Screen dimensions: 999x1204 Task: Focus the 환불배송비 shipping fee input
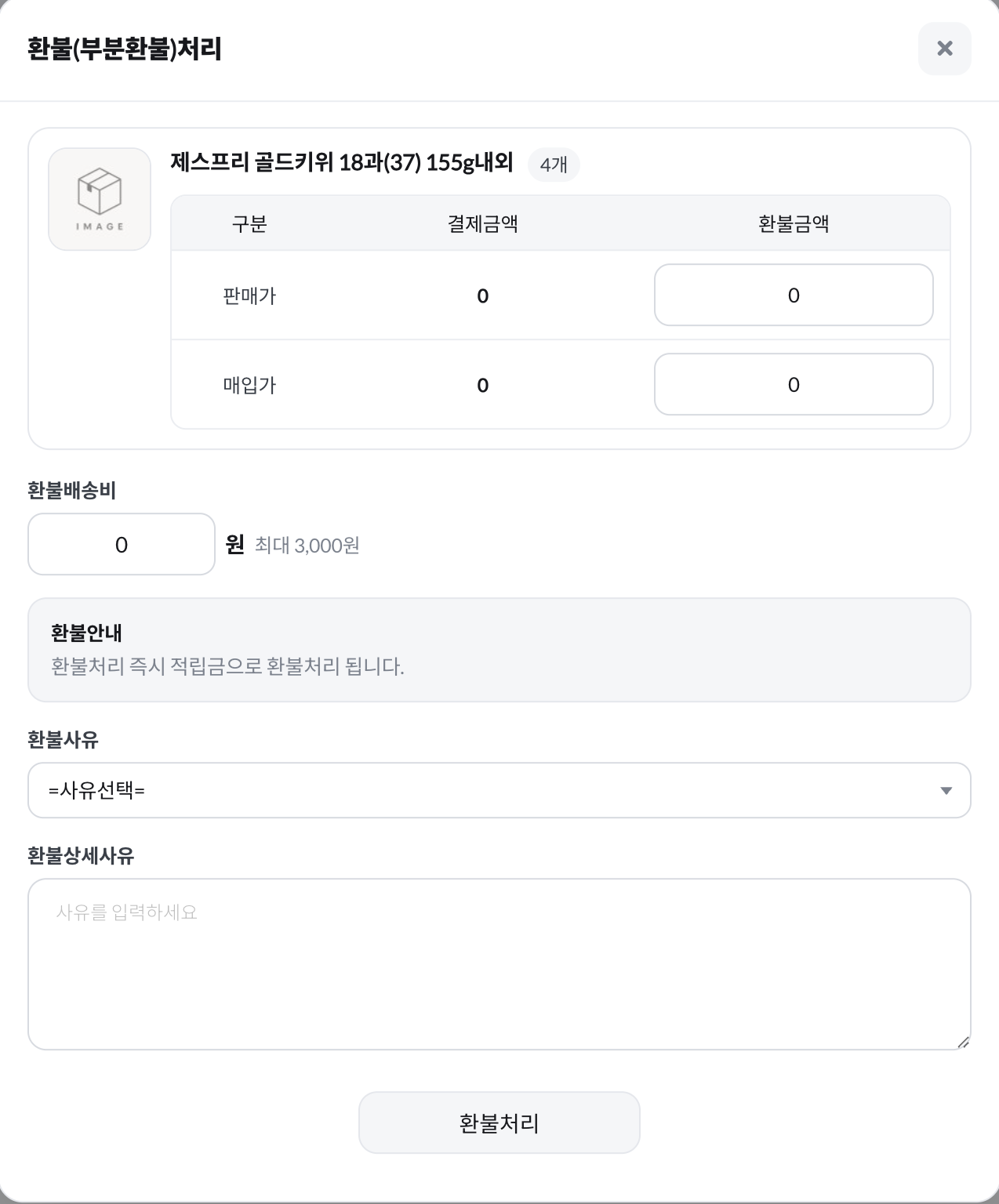pos(122,545)
